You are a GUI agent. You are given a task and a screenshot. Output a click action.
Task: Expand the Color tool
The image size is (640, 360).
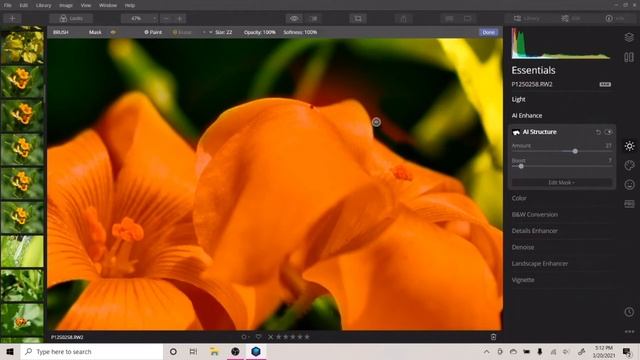point(519,198)
